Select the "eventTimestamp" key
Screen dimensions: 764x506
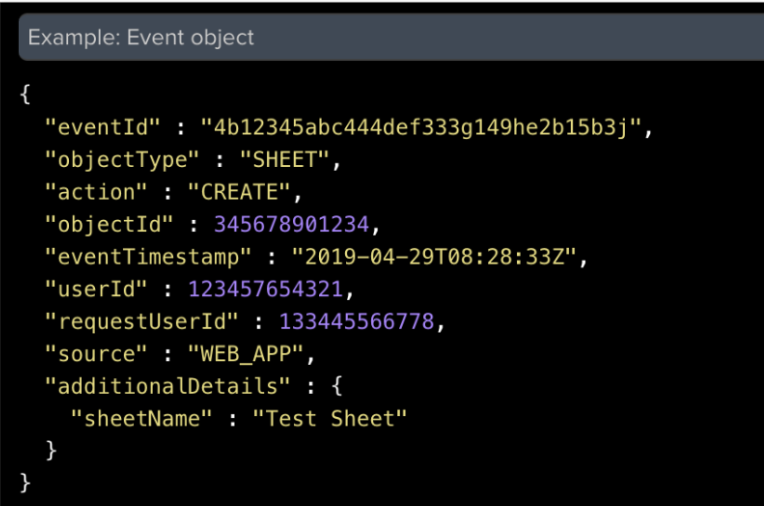click(148, 257)
